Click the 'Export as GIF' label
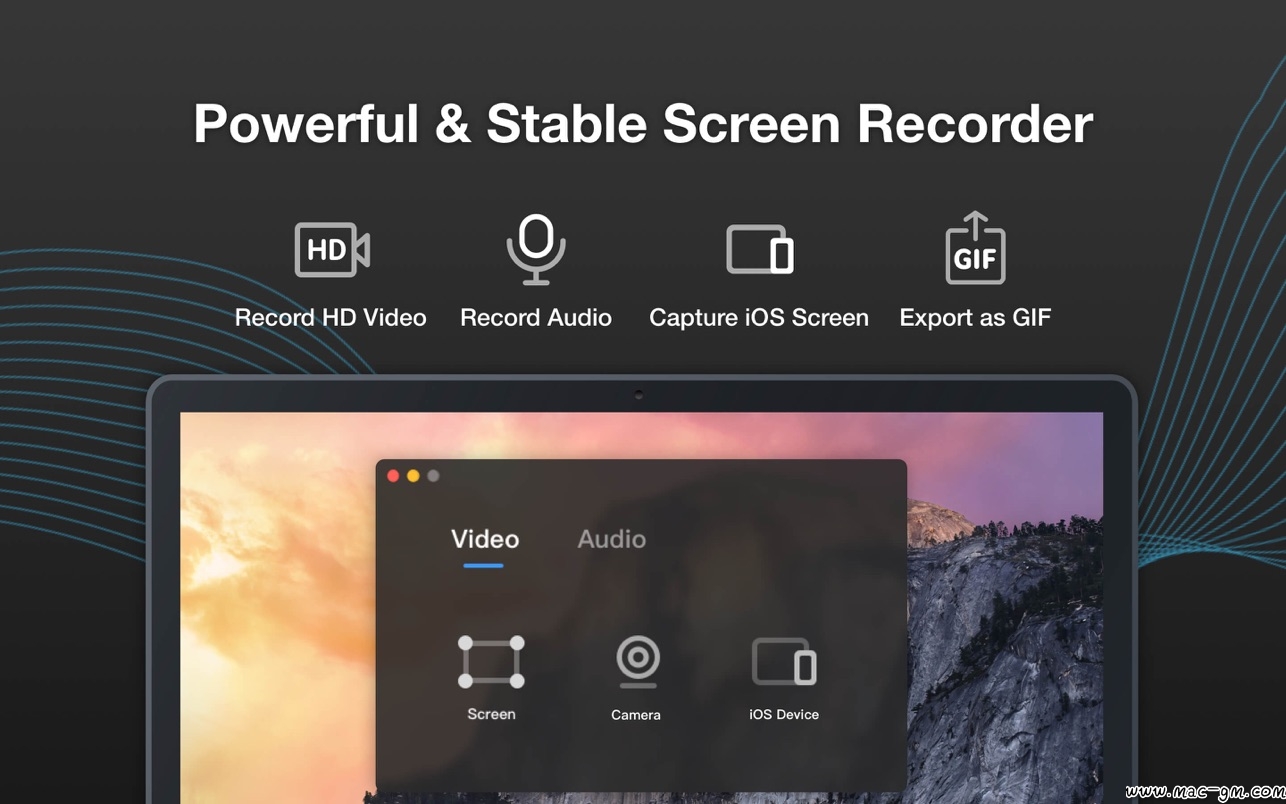The width and height of the screenshot is (1286, 804). point(975,318)
